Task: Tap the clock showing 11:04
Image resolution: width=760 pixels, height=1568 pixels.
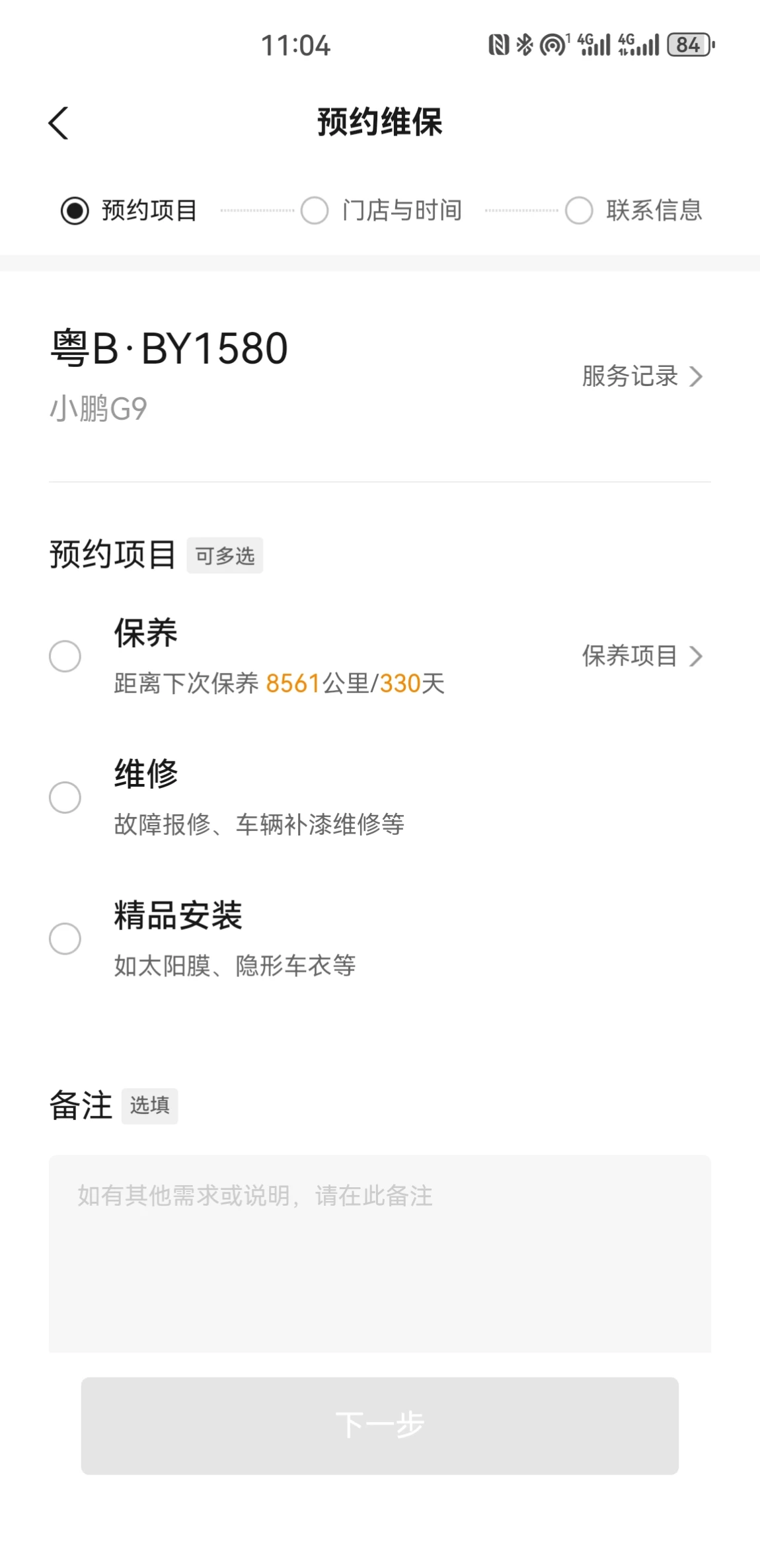Action: click(295, 46)
